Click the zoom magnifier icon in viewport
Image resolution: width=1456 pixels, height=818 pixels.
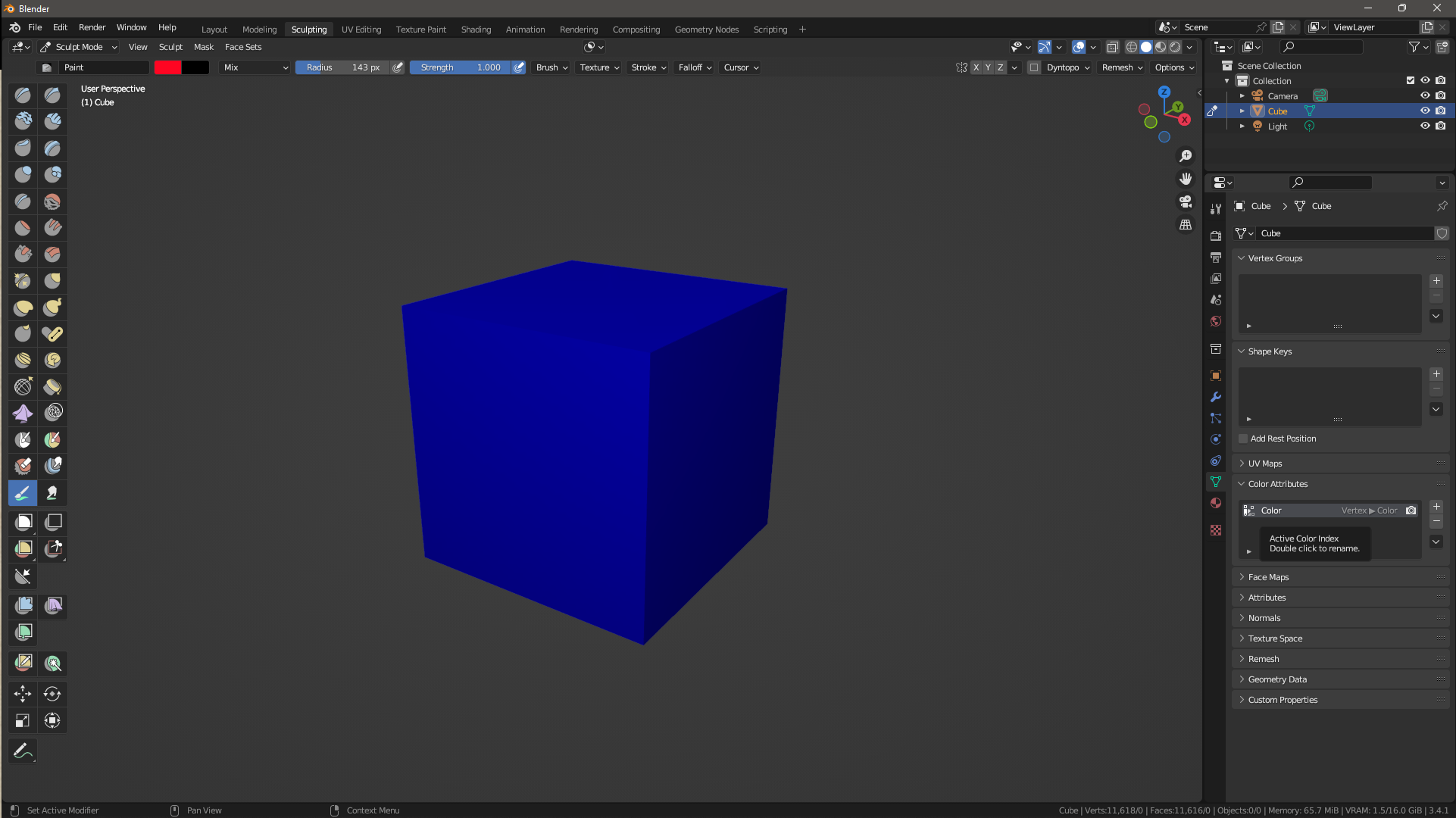[1186, 156]
